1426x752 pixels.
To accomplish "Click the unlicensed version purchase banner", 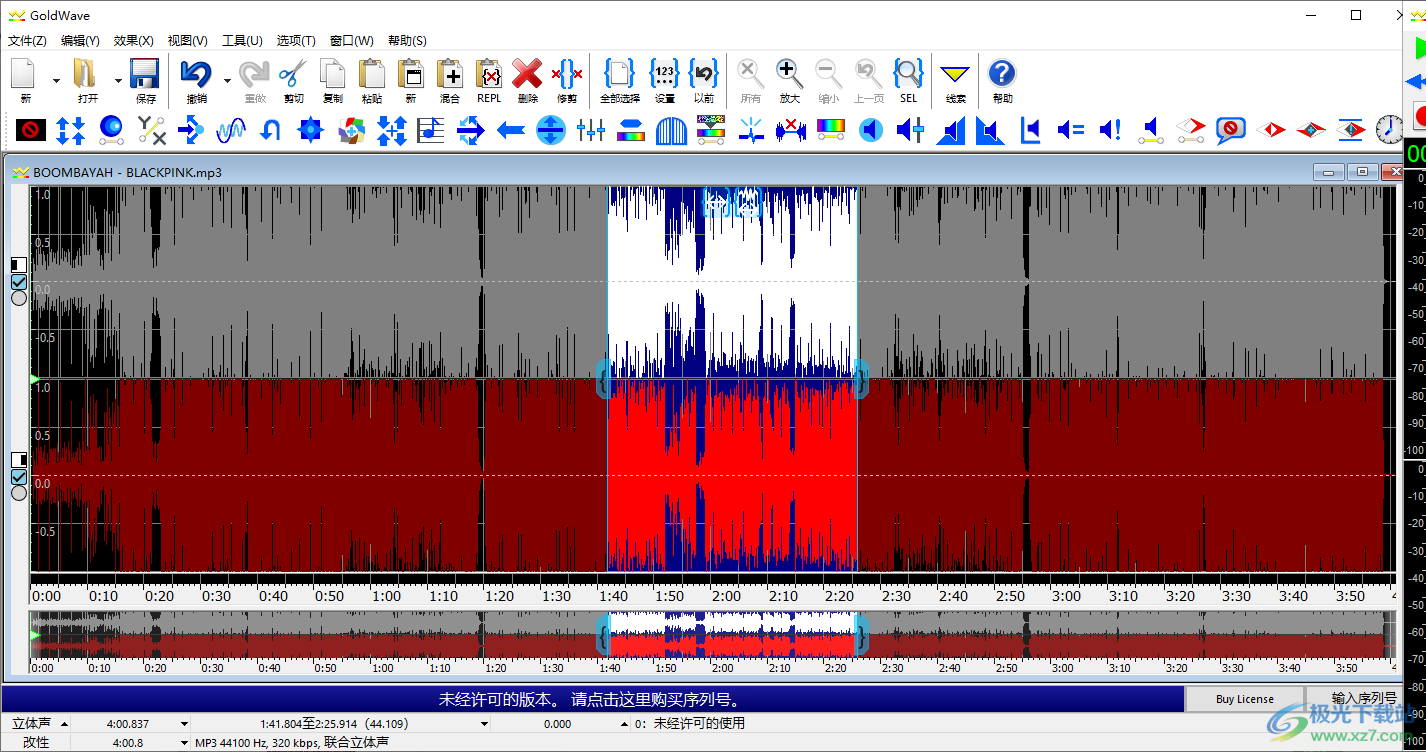I will [594, 699].
